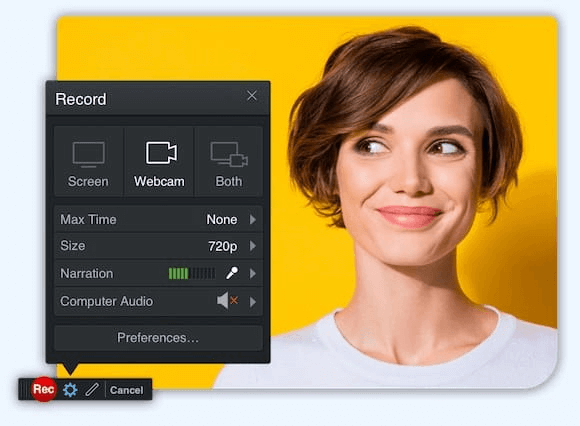The image size is (580, 426).
Task: Close the Record panel with X
Action: (x=252, y=96)
